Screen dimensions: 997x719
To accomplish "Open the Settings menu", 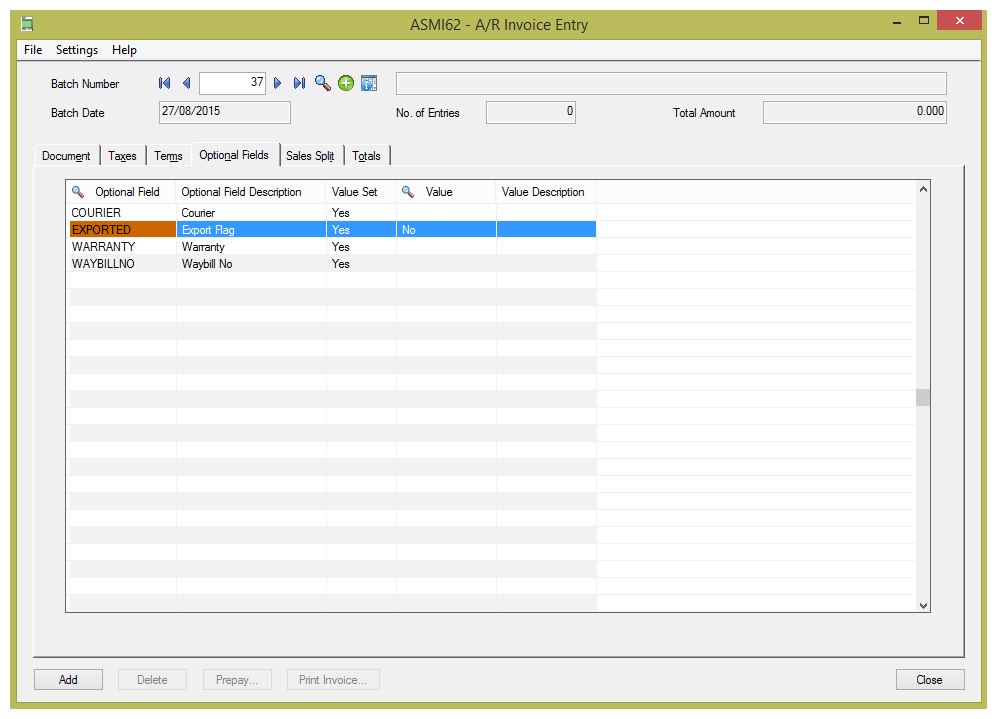I will (77, 50).
